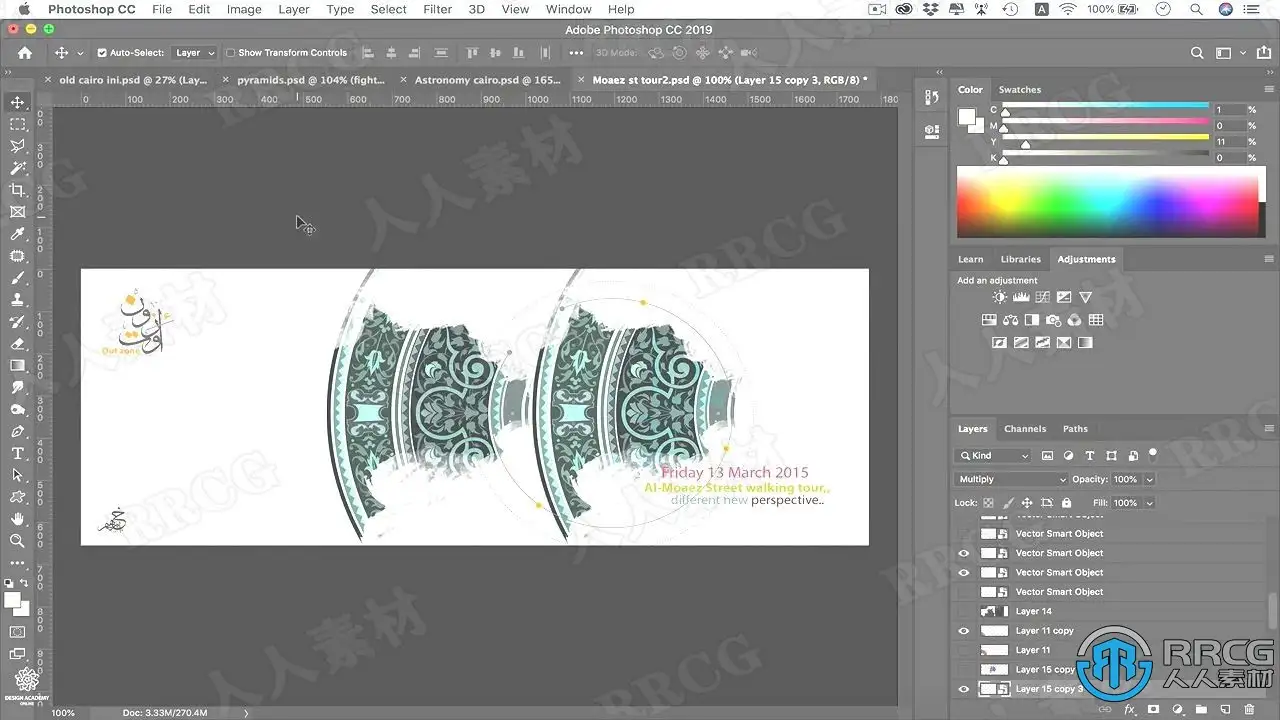Open the Select menu
This screenshot has width=1280, height=720.
click(x=389, y=9)
